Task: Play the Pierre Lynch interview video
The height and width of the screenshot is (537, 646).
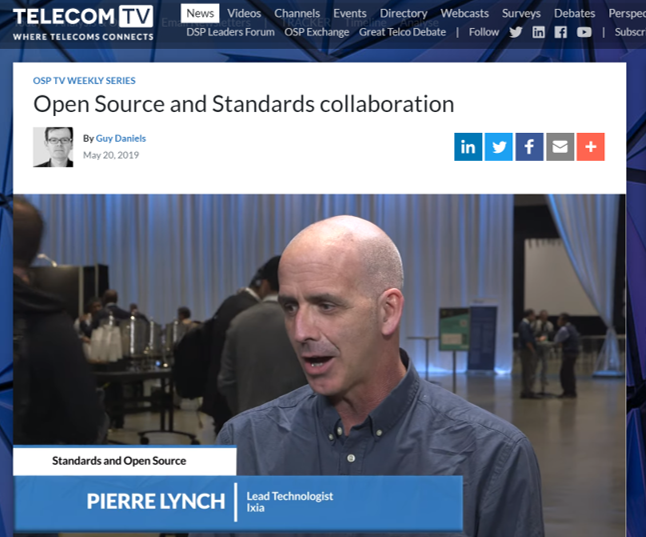Action: click(320, 365)
